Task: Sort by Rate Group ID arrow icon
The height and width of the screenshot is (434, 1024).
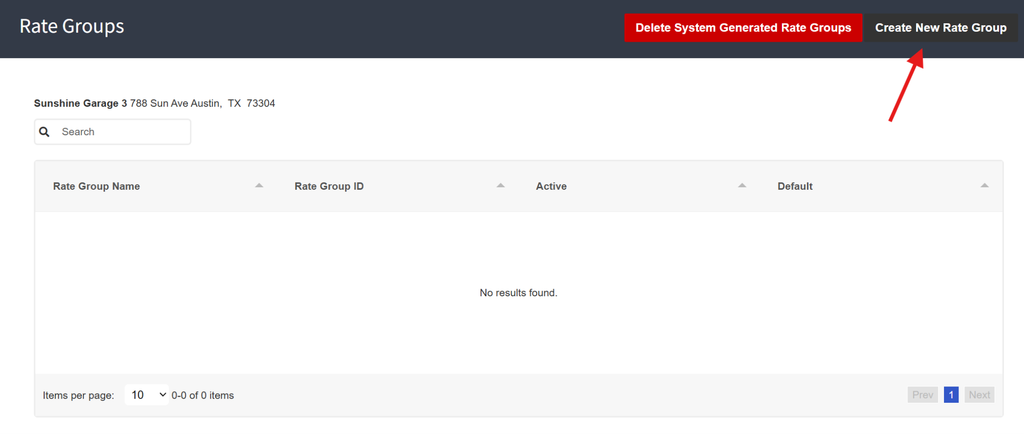Action: (500, 186)
